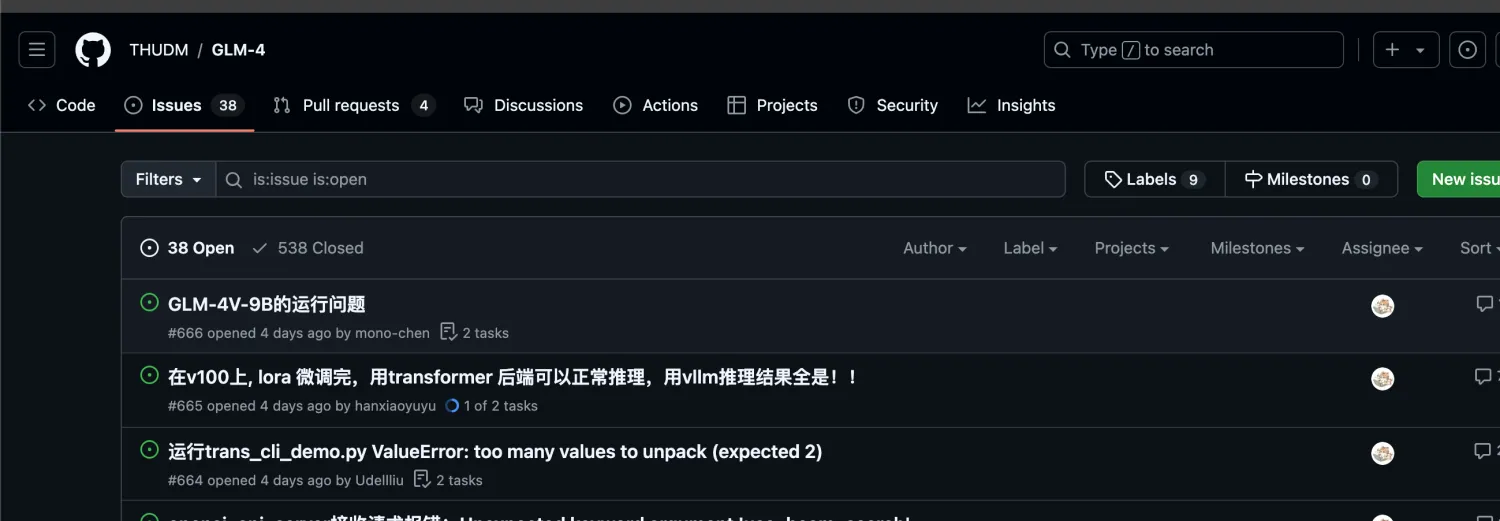
Task: Expand the Filters dropdown
Action: [169, 179]
